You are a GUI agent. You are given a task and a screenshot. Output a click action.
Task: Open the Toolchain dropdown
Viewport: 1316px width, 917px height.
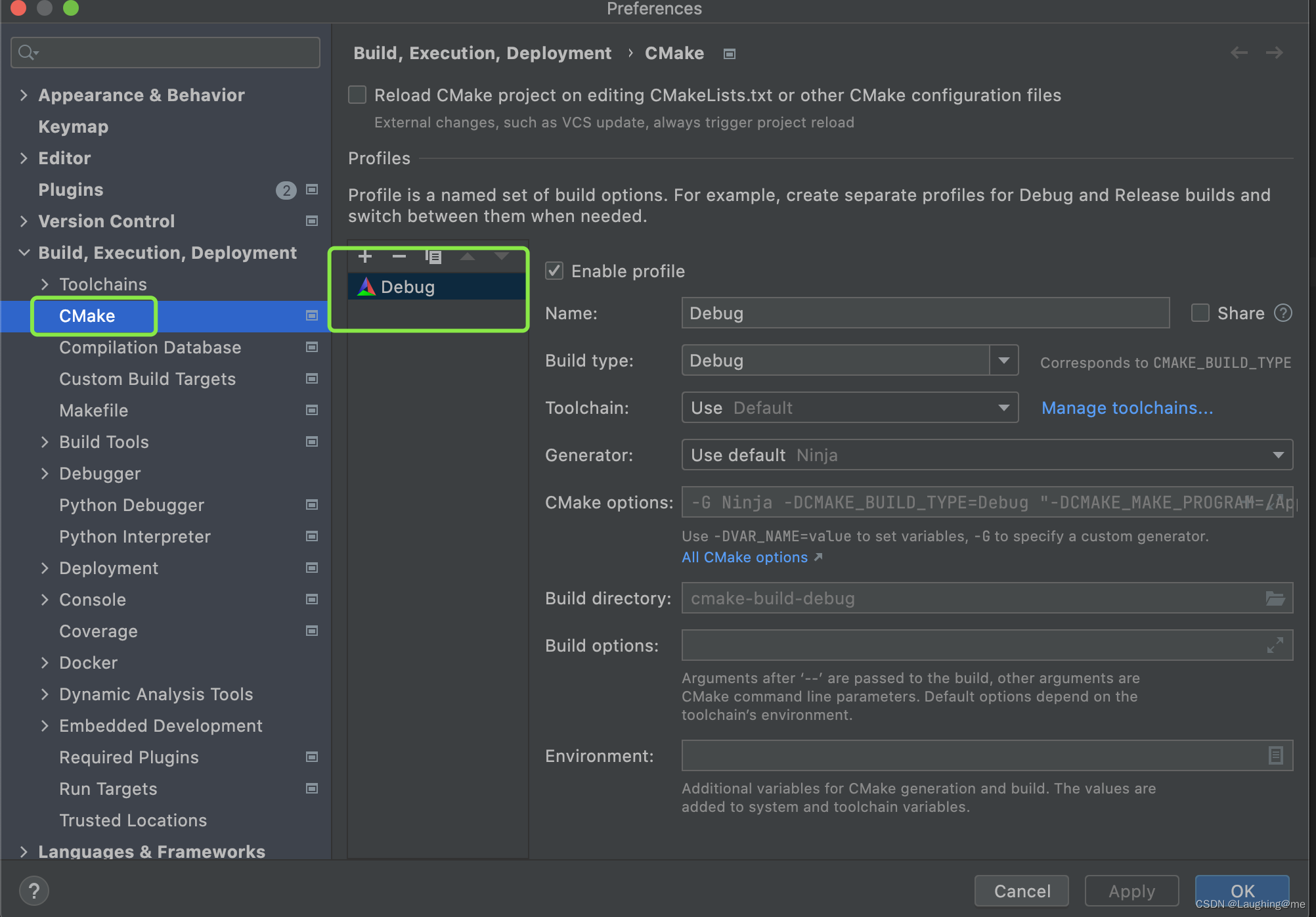coord(1003,407)
